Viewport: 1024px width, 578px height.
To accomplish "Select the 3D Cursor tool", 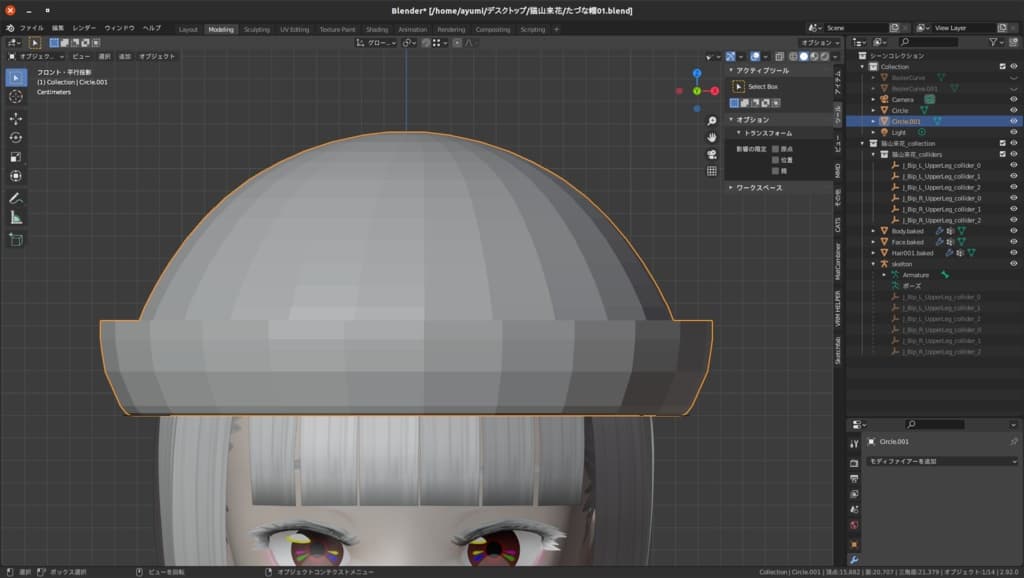I will tap(16, 96).
